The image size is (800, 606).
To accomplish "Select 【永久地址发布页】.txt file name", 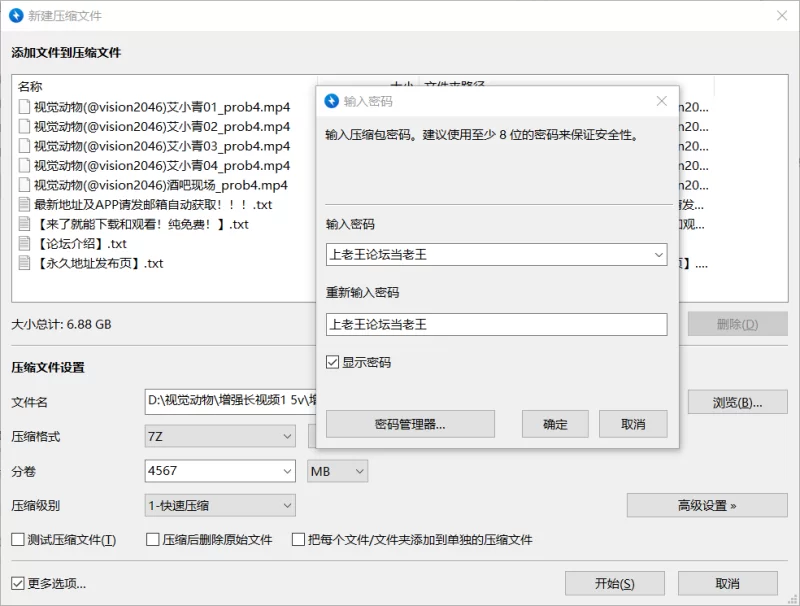I will 98,263.
